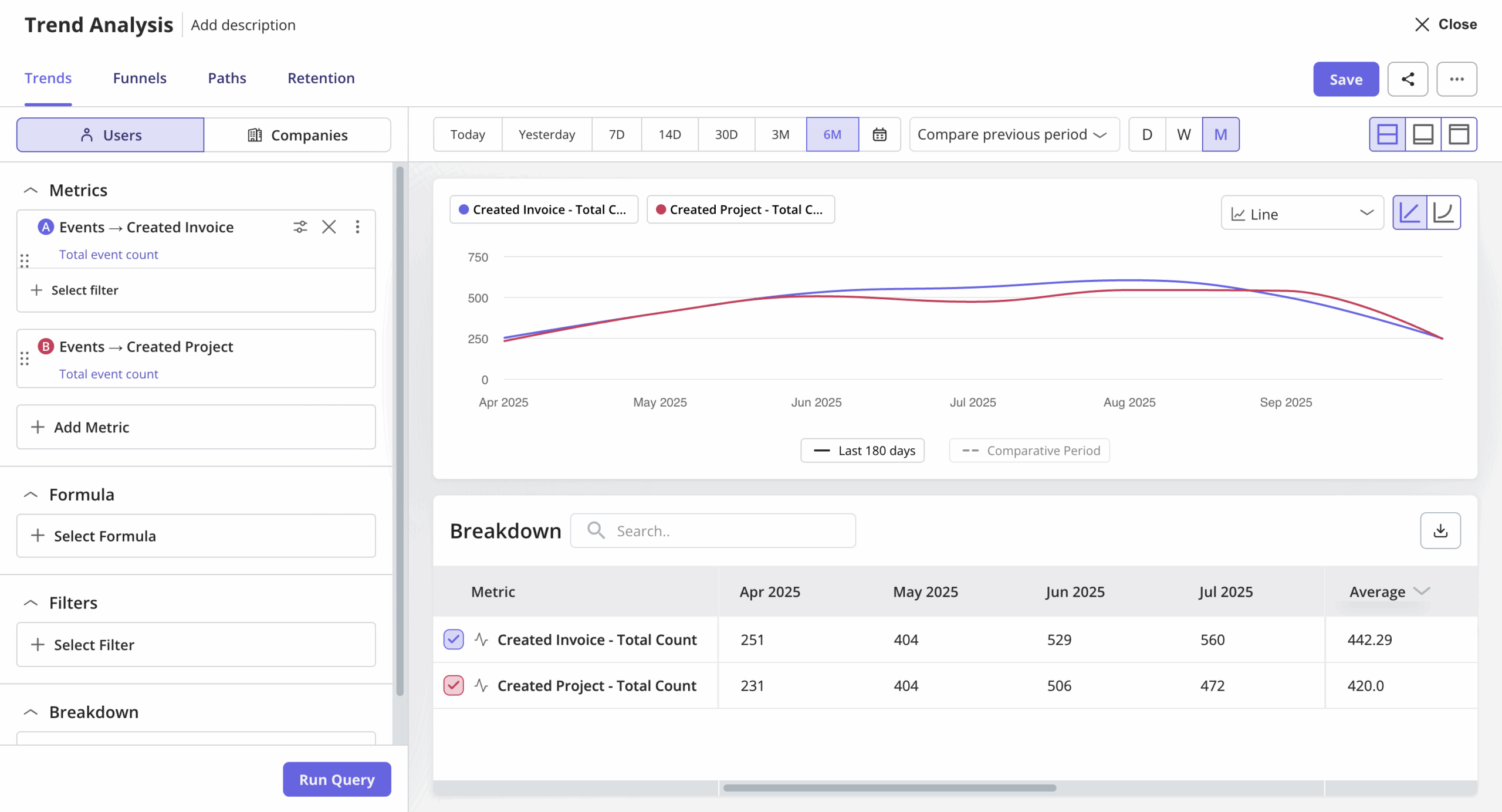Remove the Created Invoice metric
This screenshot has height=812, width=1502.
click(x=329, y=226)
